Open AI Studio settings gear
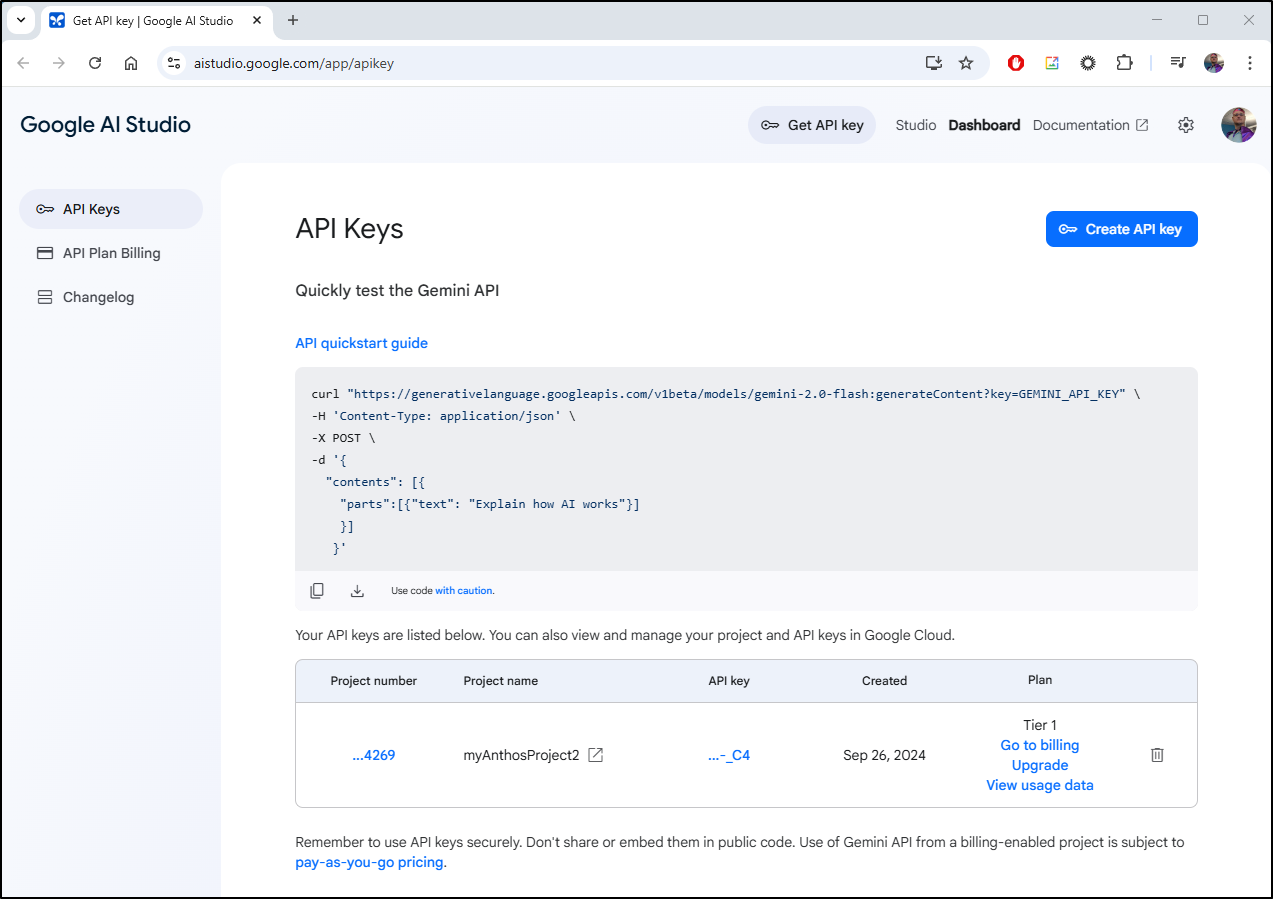The width and height of the screenshot is (1273, 899). pos(1186,125)
